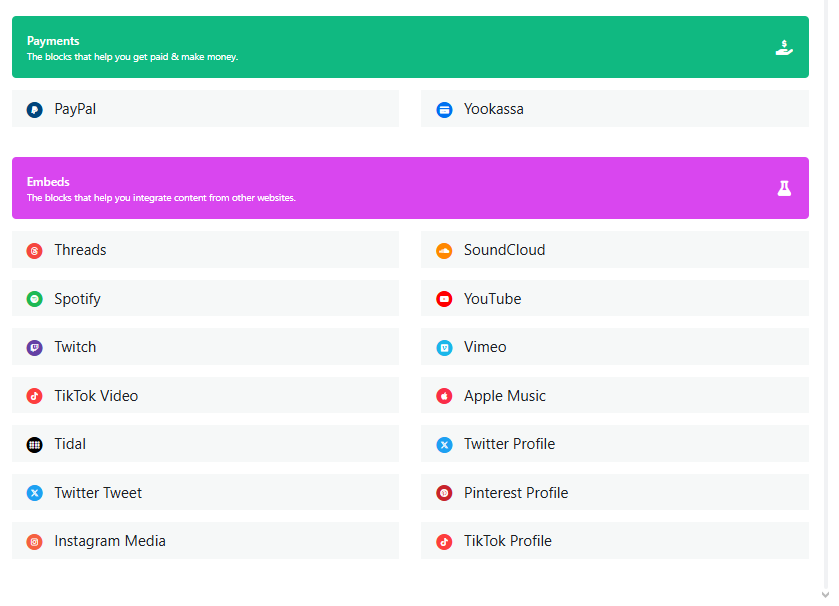Screen dimensions: 839x606
Task: Click the Spotify logo icon
Action: click(35, 299)
